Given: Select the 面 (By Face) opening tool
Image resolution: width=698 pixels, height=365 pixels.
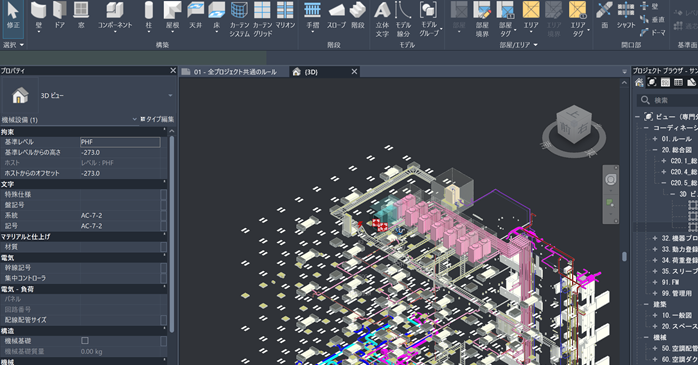Looking at the screenshot, I should coord(605,16).
